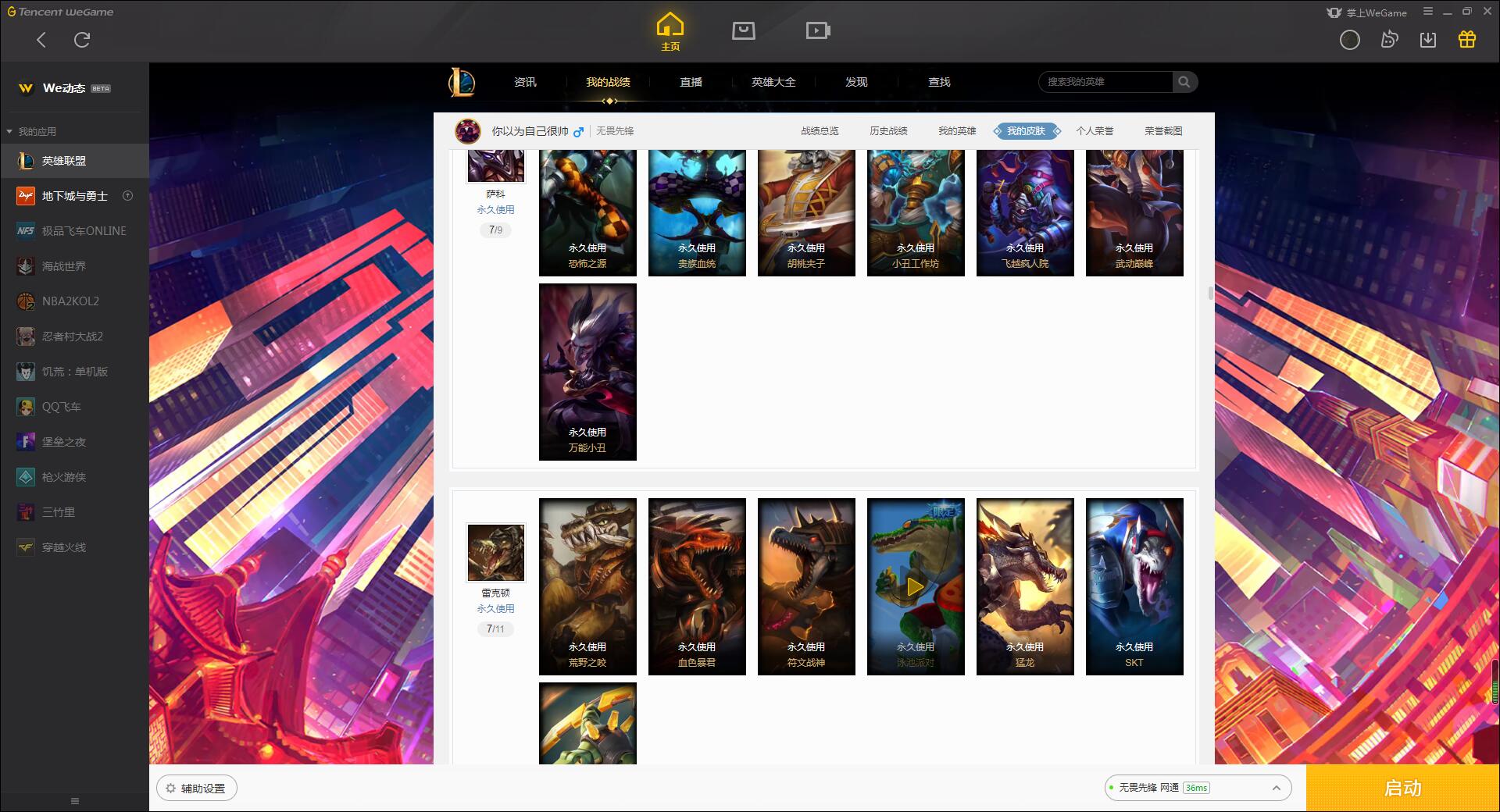This screenshot has width=1500, height=812.
Task: Switch to 历史战绩 sub-tab
Action: pos(888,131)
